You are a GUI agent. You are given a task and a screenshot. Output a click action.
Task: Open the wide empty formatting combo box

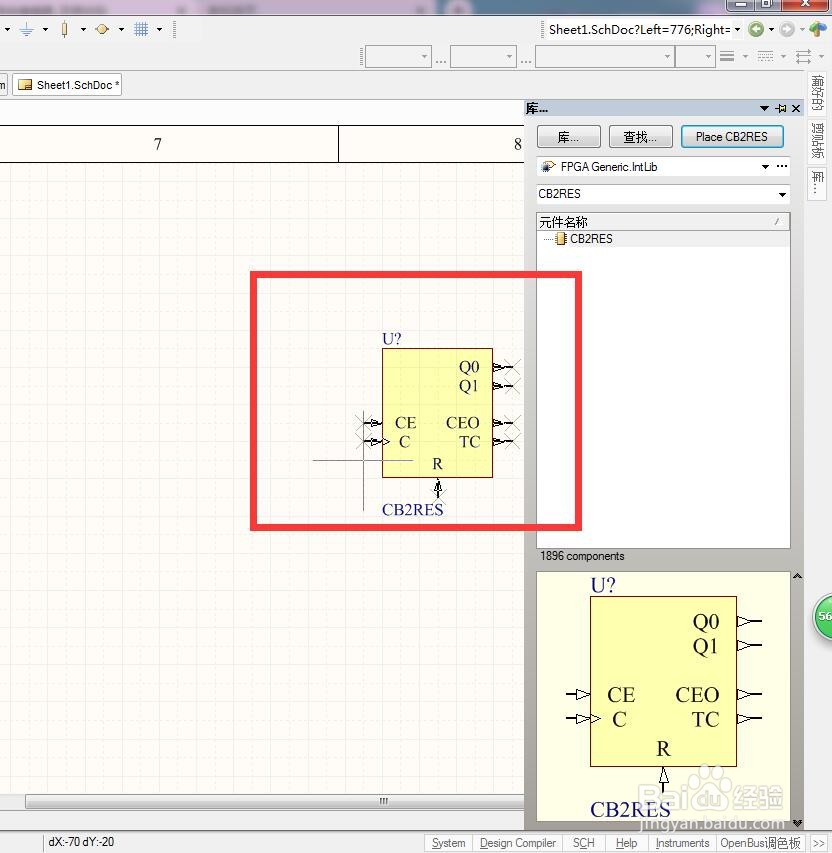point(605,56)
